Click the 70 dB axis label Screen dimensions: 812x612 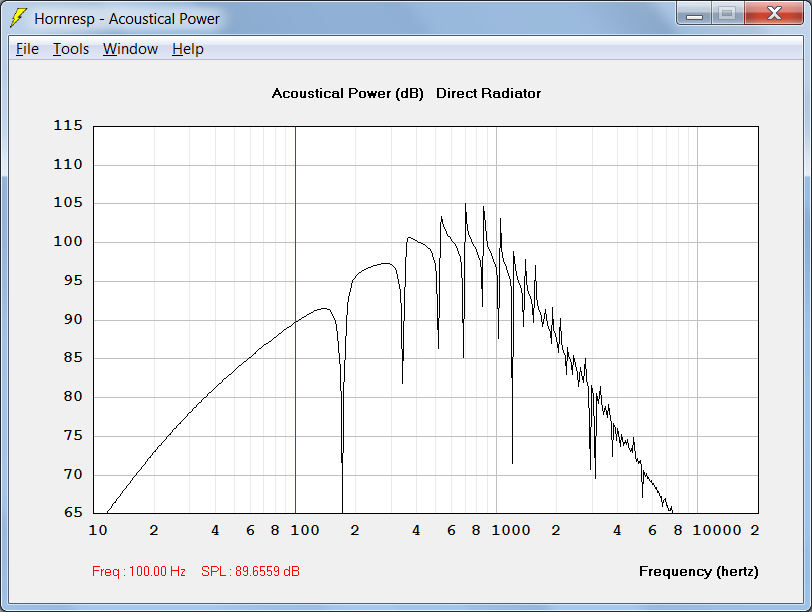[73, 474]
